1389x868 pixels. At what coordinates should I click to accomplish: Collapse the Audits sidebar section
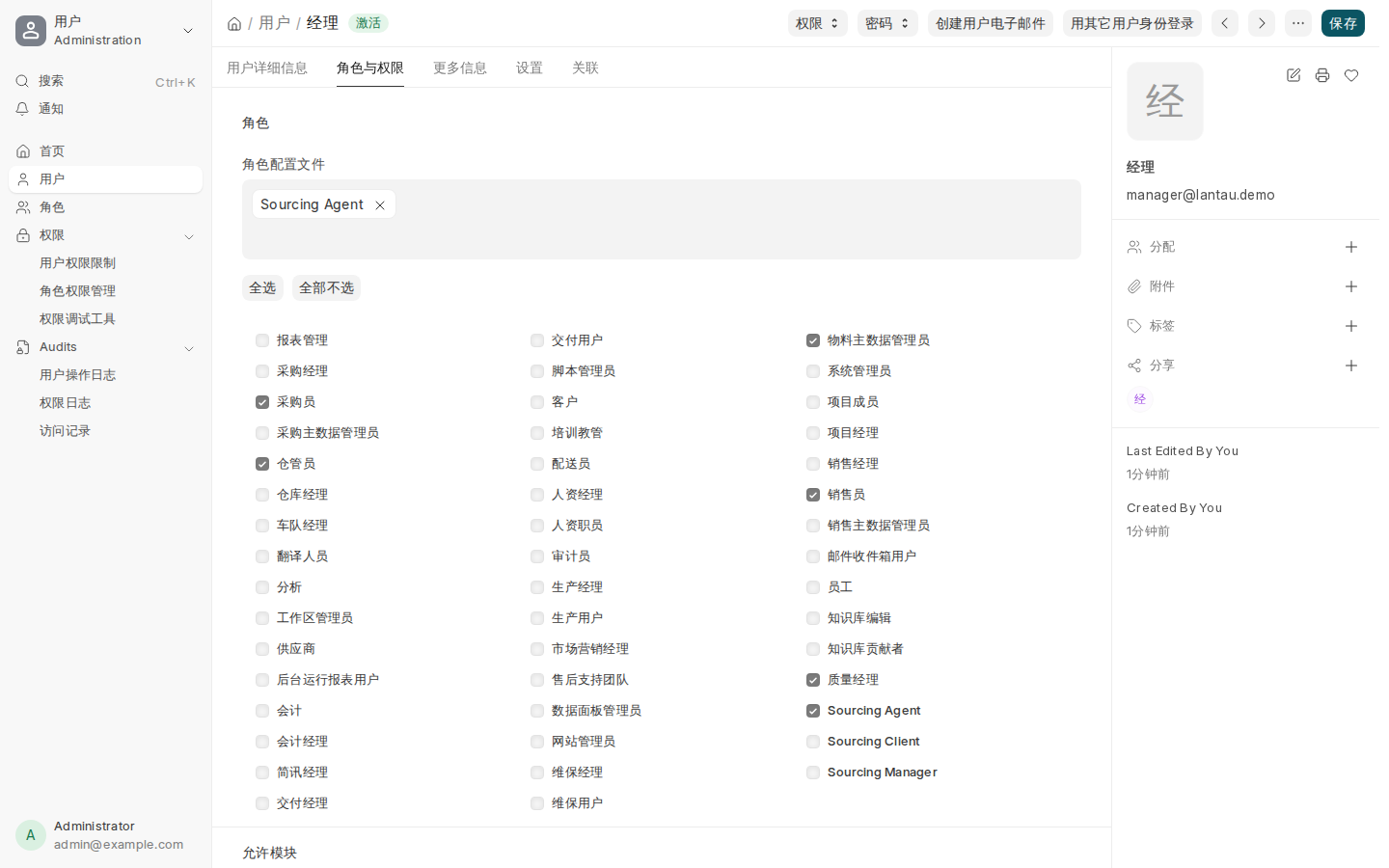click(x=189, y=348)
